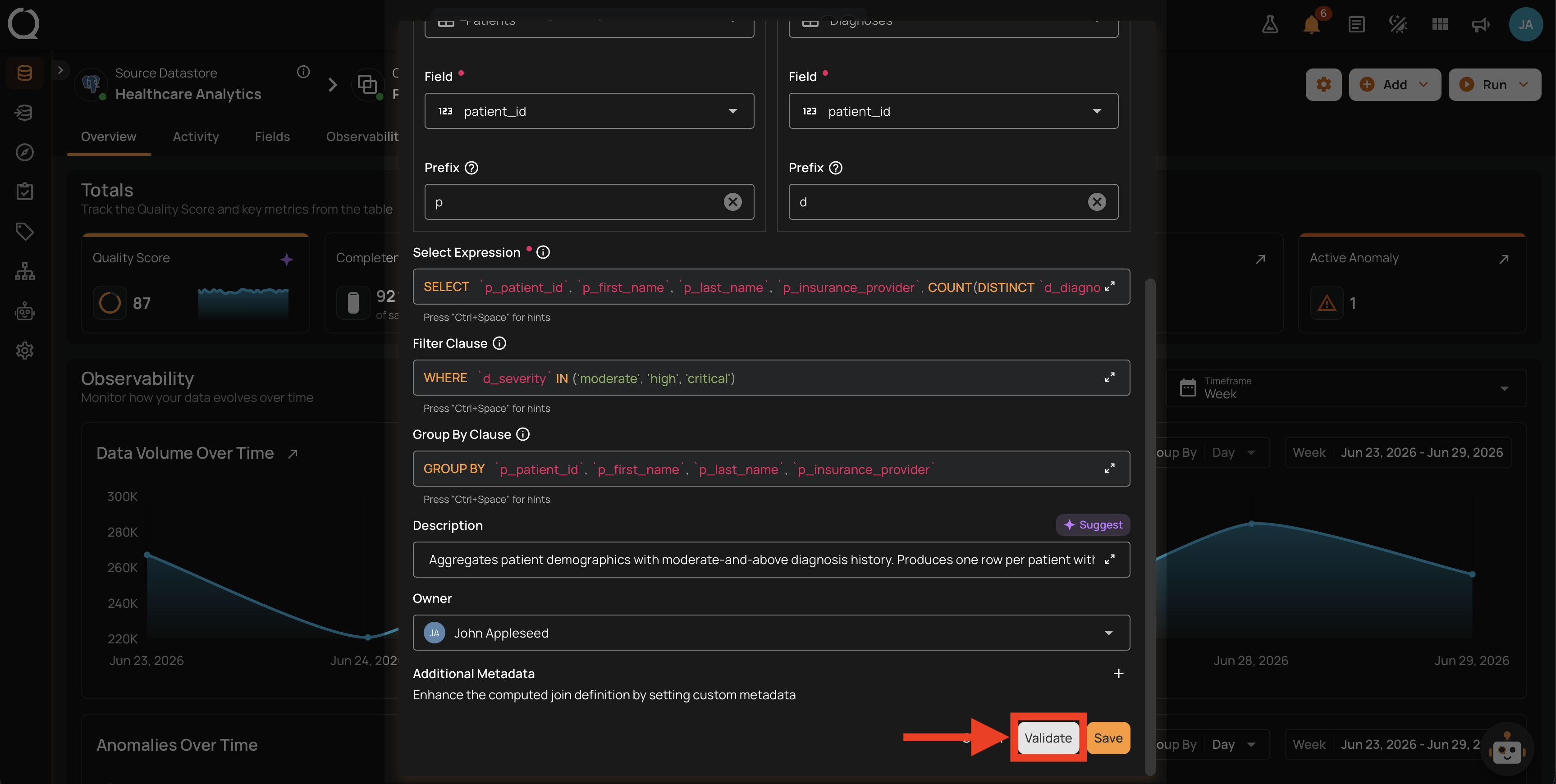The image size is (1556, 784).
Task: Click the Save button
Action: click(1108, 738)
